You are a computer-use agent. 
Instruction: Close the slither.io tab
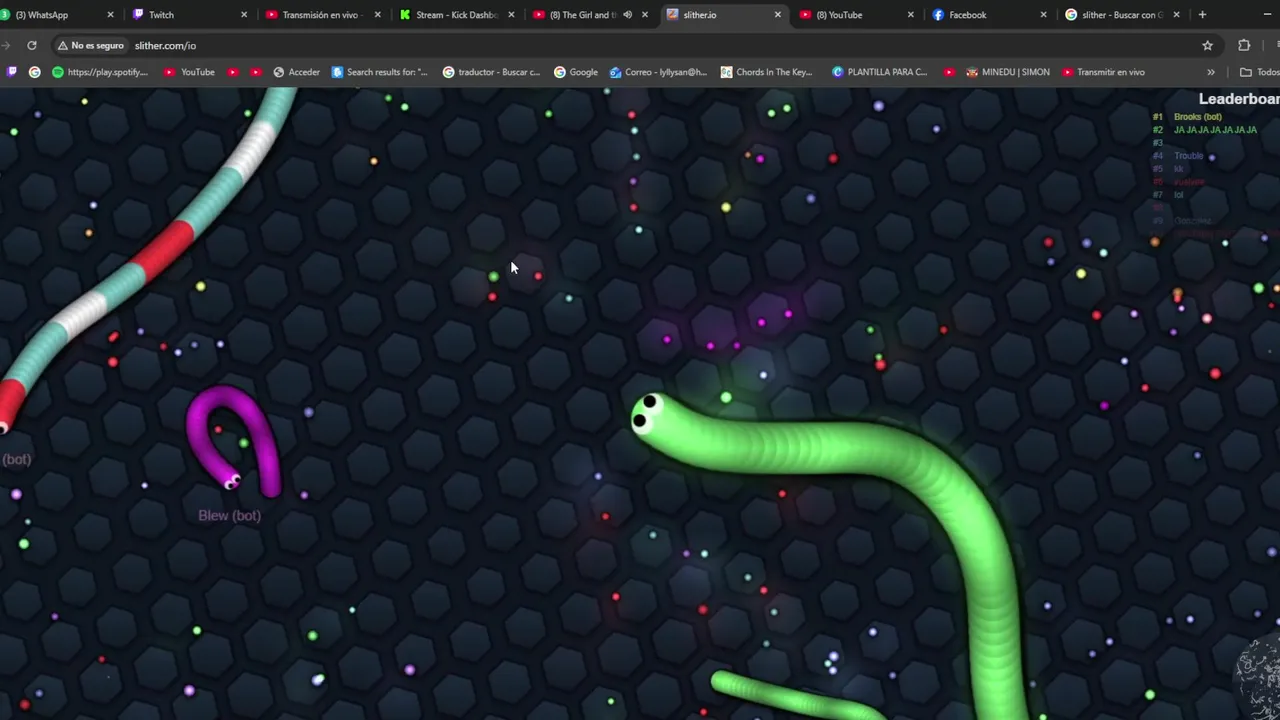[777, 15]
